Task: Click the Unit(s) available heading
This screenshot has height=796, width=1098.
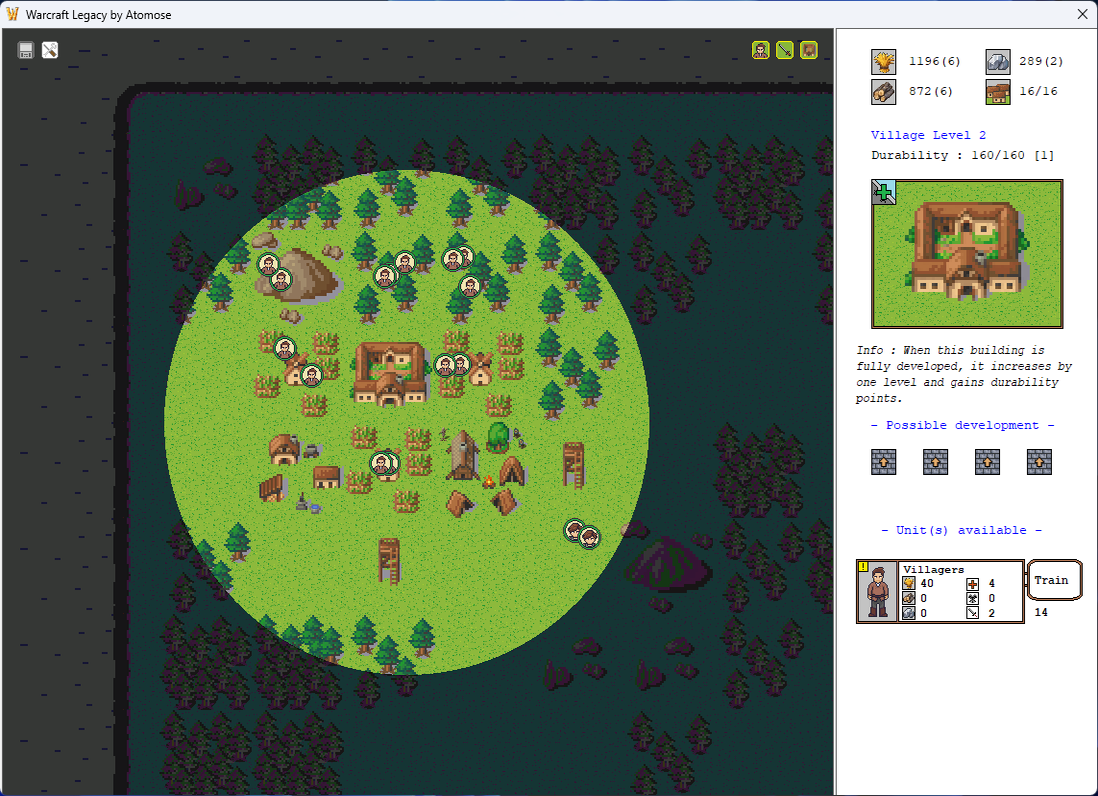Action: (961, 531)
